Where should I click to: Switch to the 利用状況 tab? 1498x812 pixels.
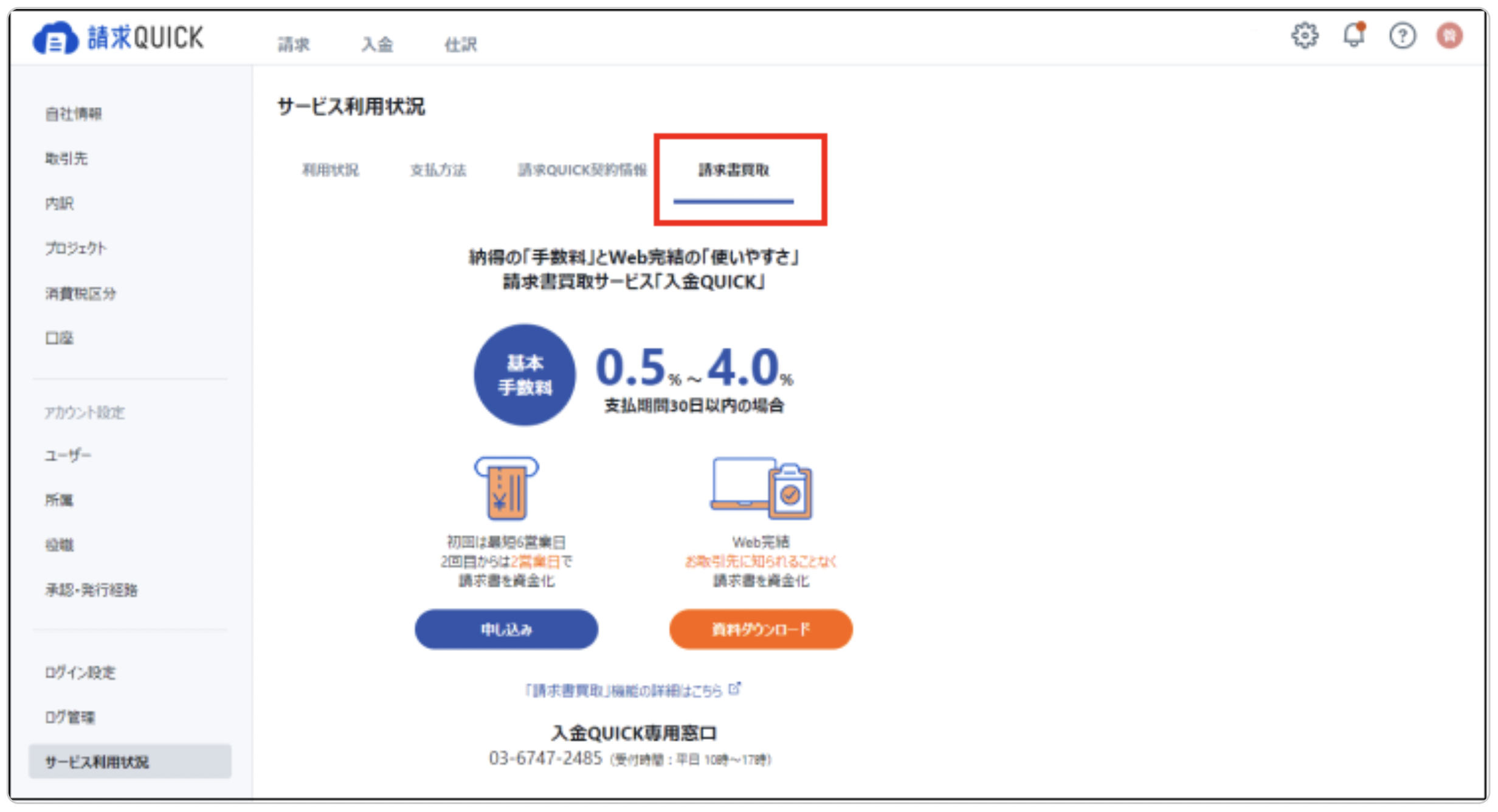tap(331, 170)
